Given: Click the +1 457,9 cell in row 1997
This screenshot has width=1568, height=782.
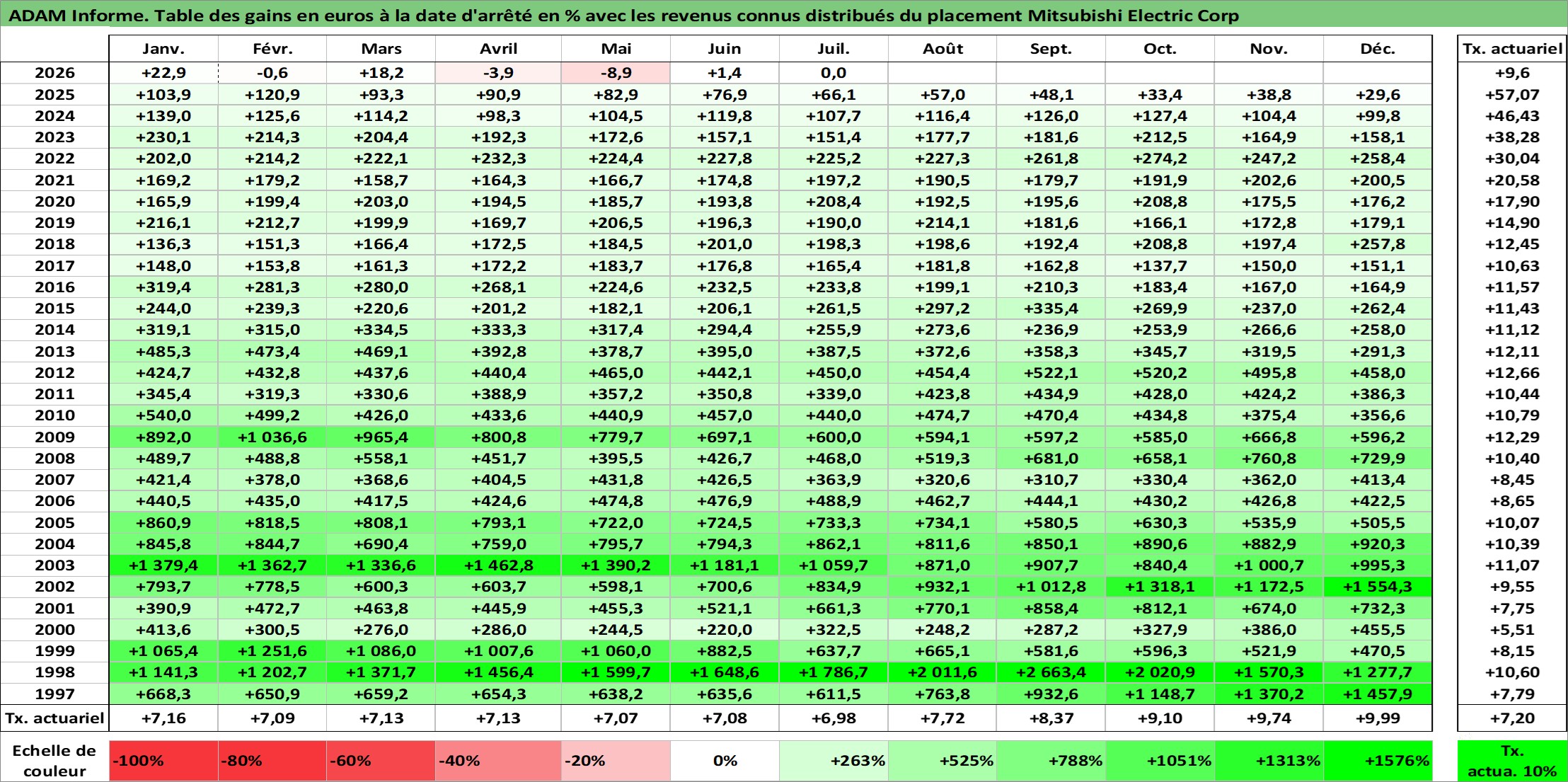Looking at the screenshot, I should (1378, 694).
